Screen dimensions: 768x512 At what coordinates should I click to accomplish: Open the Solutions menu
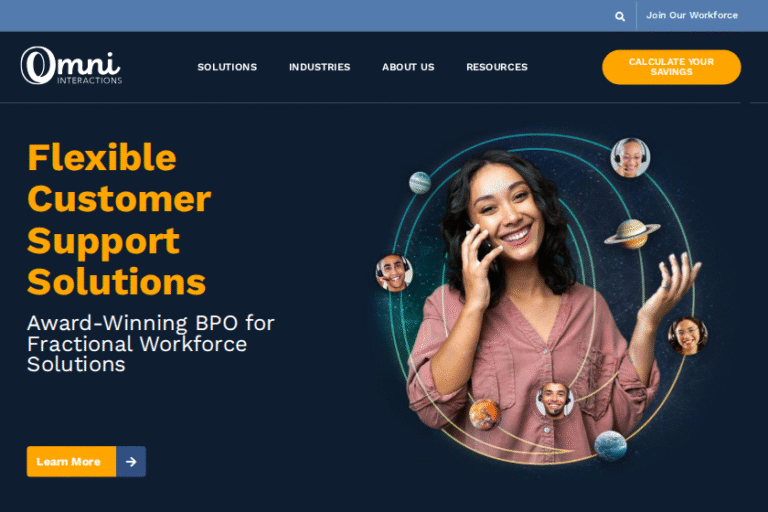(x=227, y=67)
